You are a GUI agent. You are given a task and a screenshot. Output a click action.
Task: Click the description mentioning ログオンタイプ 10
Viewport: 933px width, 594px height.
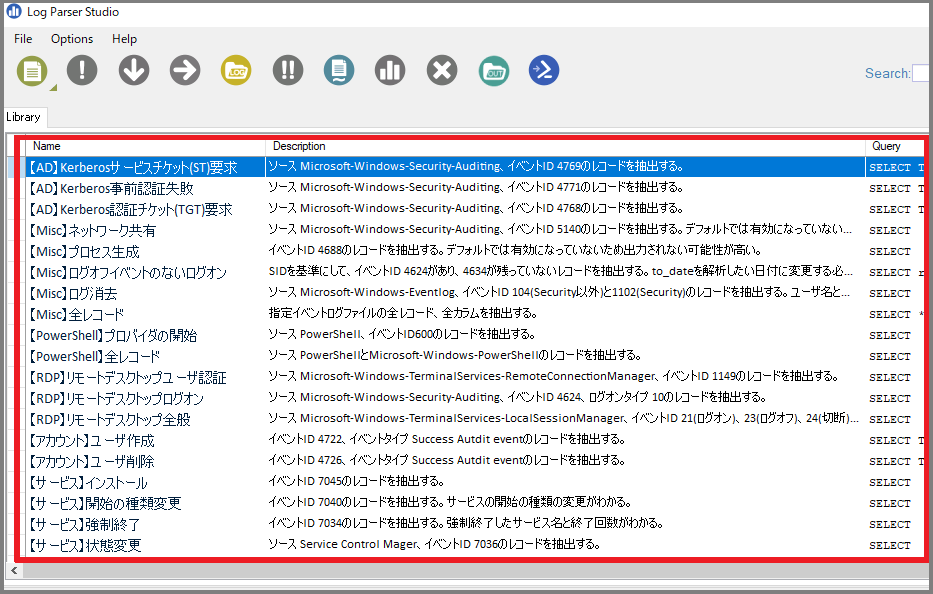pyautogui.click(x=517, y=397)
